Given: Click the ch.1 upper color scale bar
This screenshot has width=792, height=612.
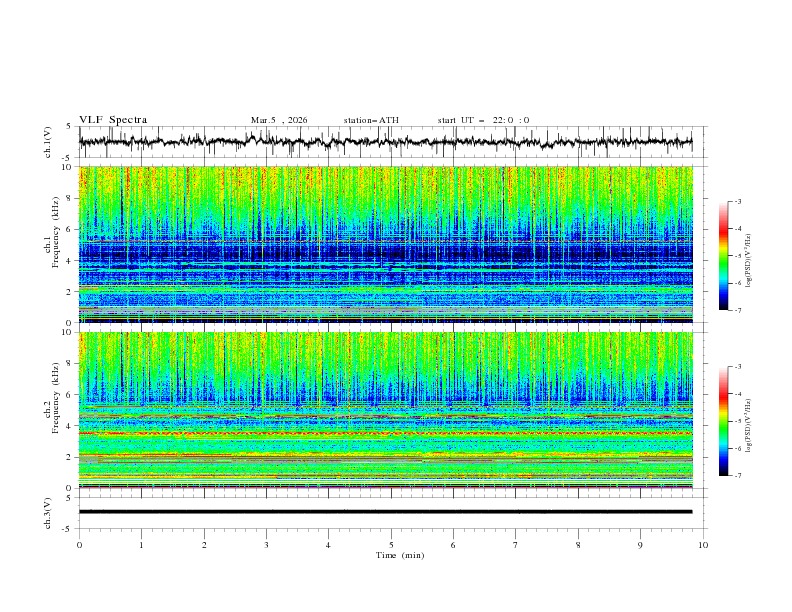Looking at the screenshot, I should coord(723,255).
